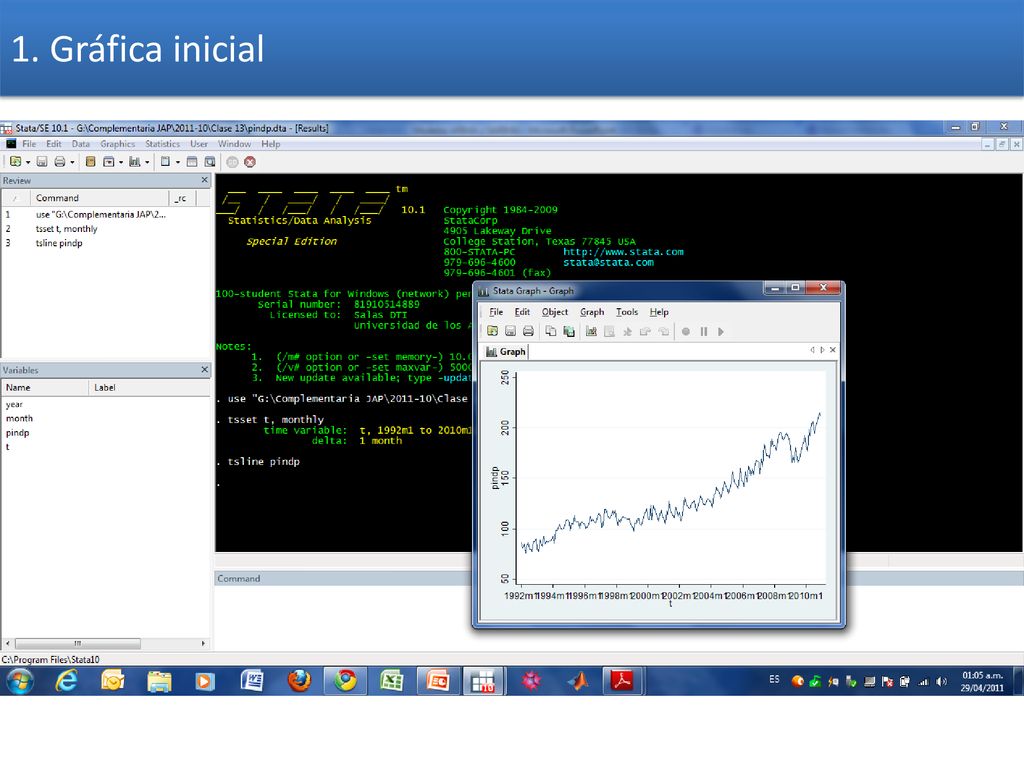Close the Variables panel

point(204,370)
